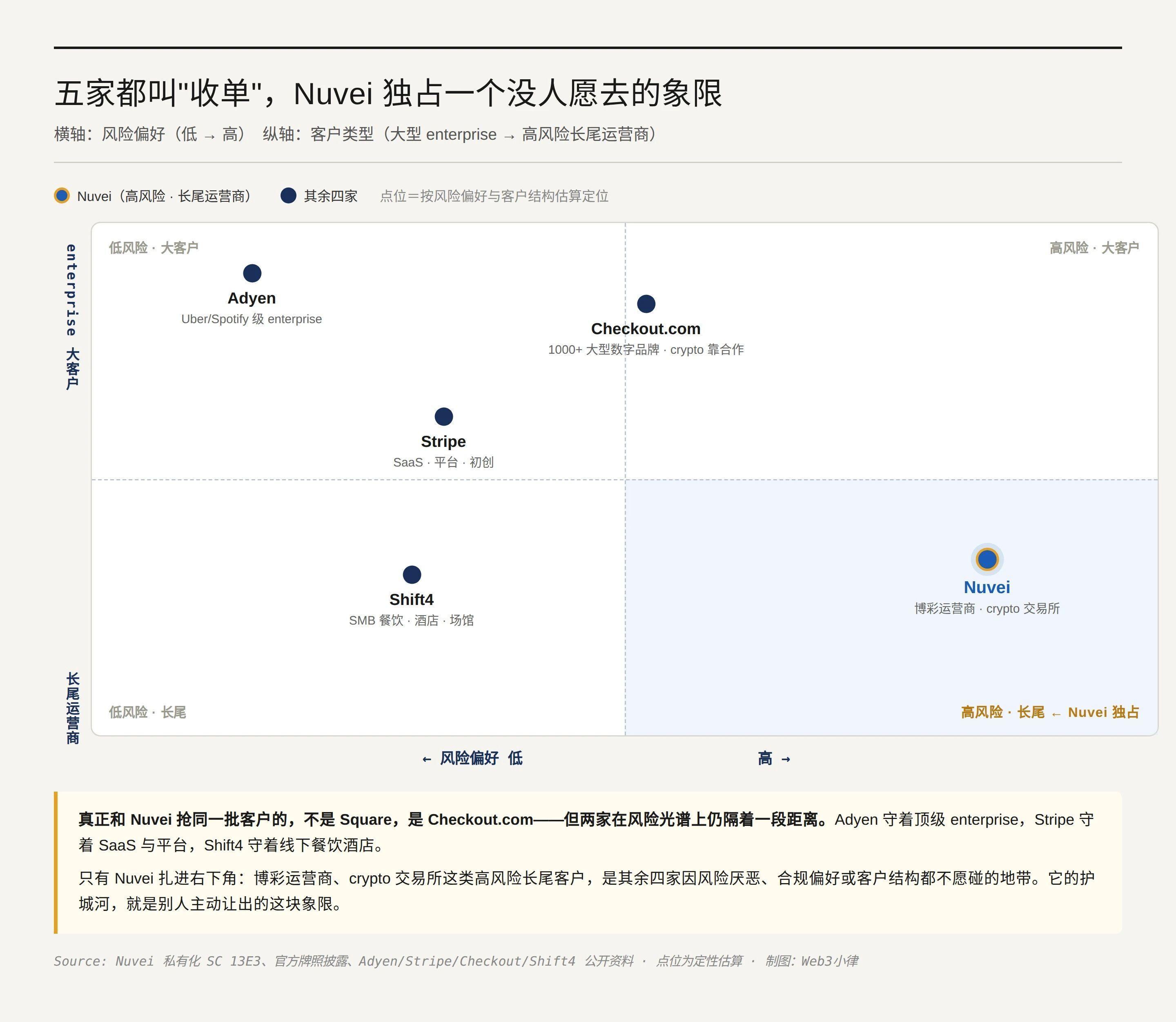
Task: Click caption 1000+ 大型数字品牌 · crypto 靠合作
Action: tap(646, 350)
